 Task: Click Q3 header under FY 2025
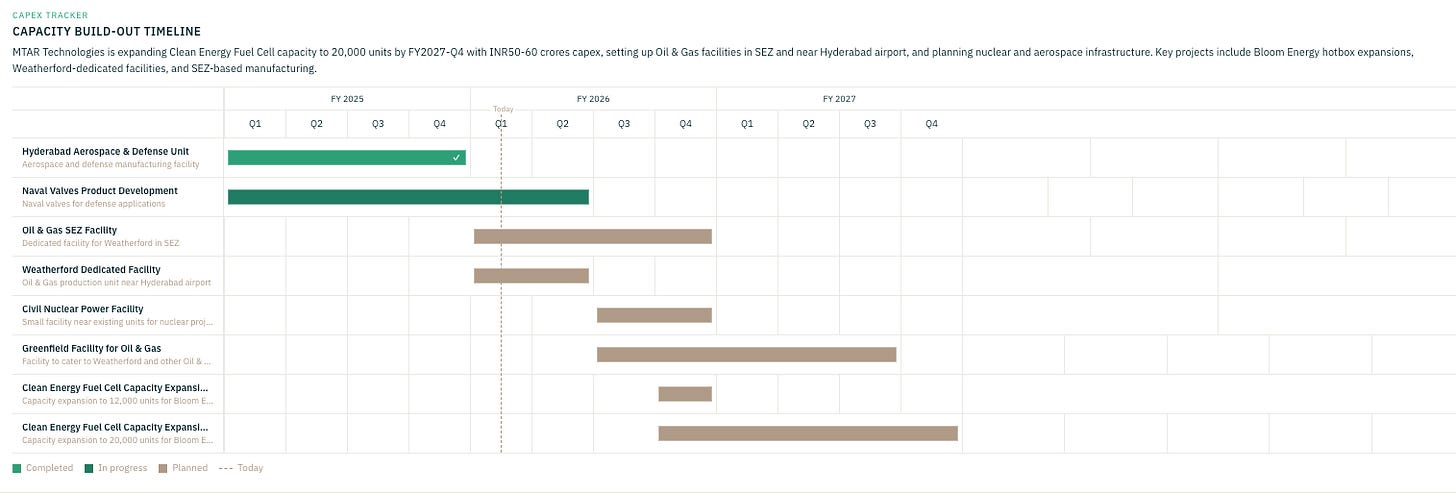pos(378,124)
